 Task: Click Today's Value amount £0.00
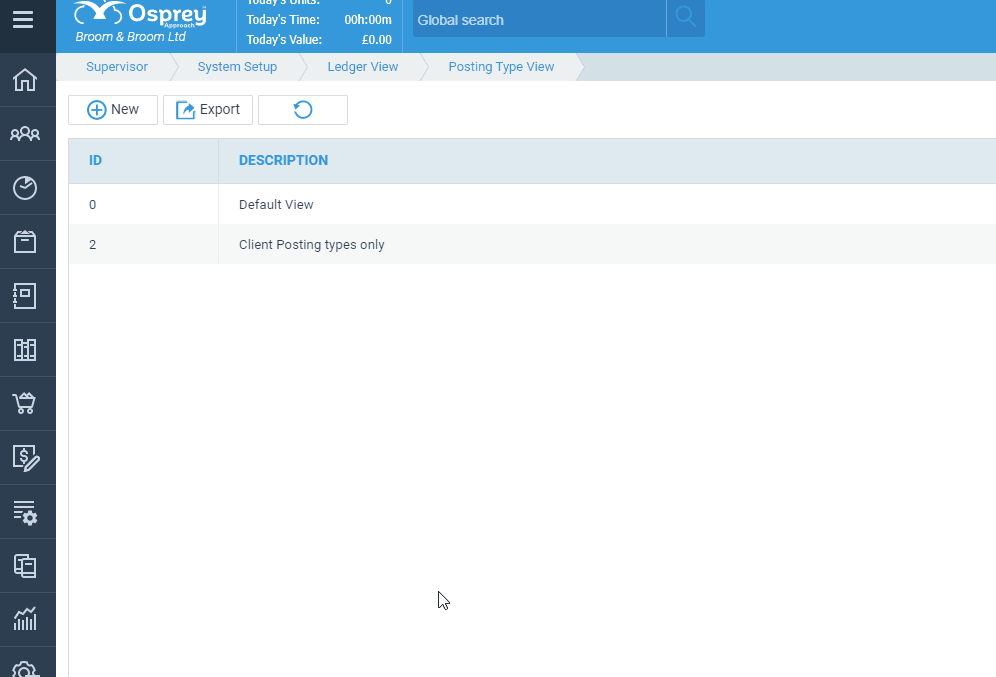[x=377, y=39]
